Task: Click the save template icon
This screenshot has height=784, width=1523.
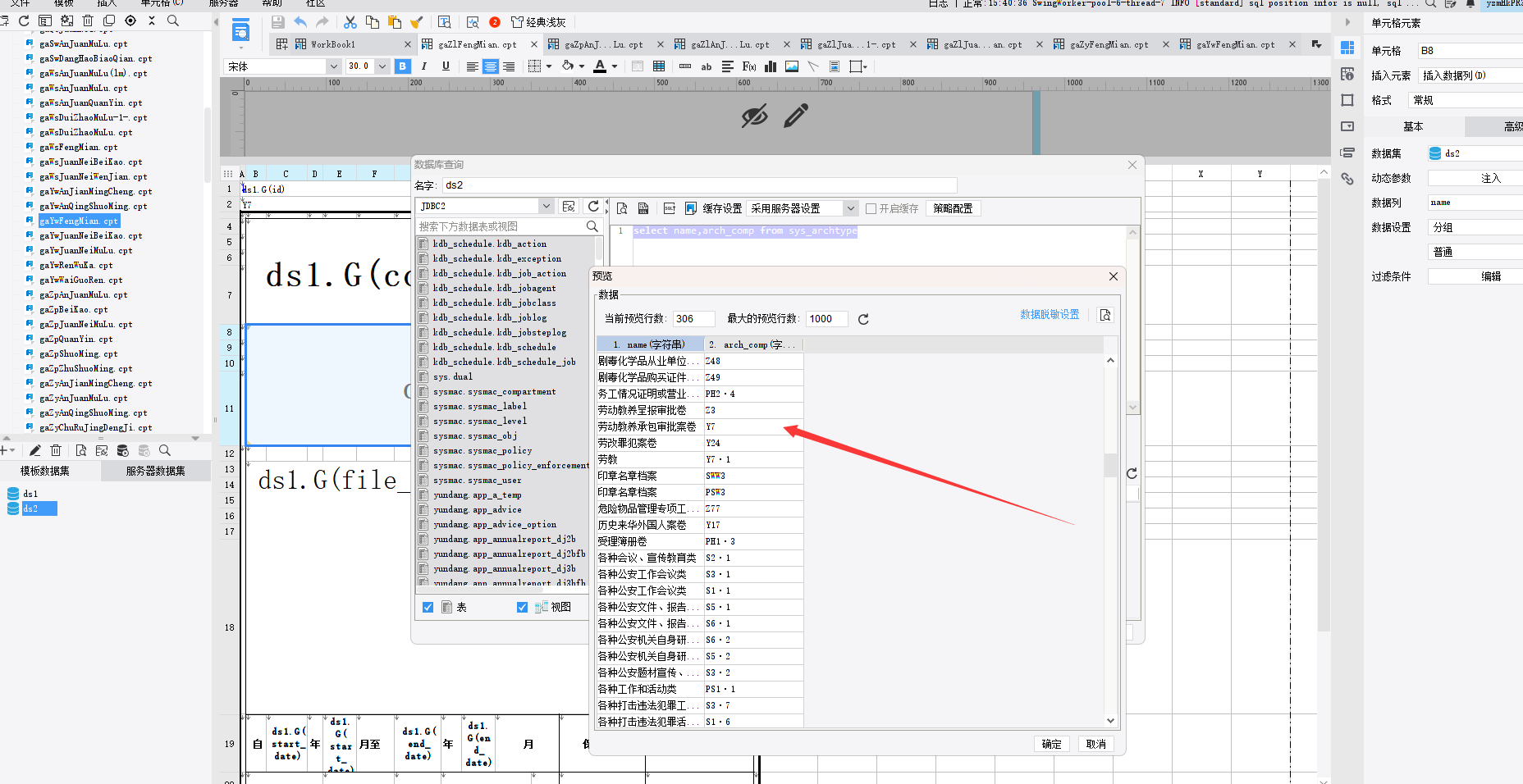Action: click(277, 22)
